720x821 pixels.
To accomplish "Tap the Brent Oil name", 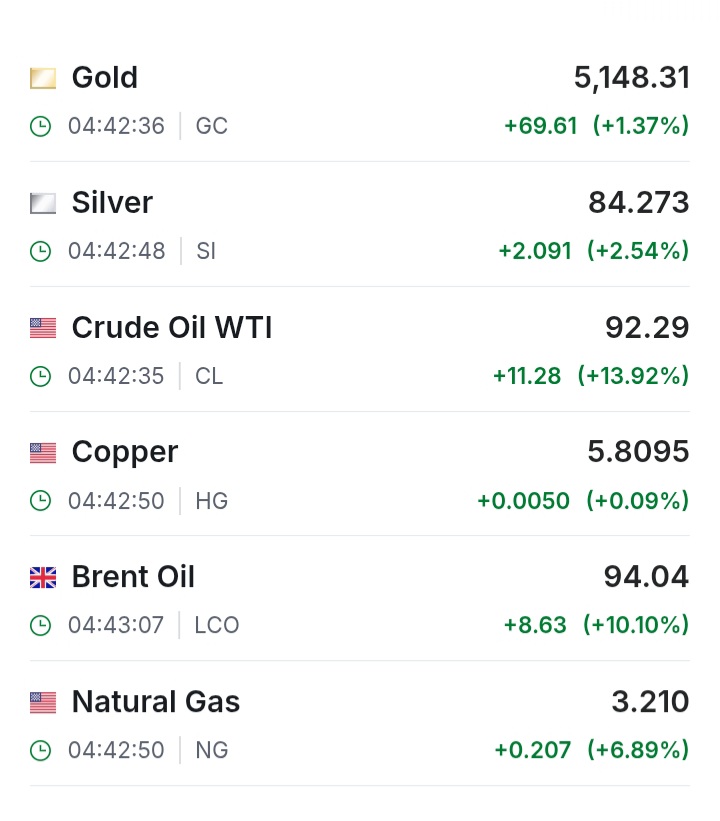I will [x=133, y=577].
